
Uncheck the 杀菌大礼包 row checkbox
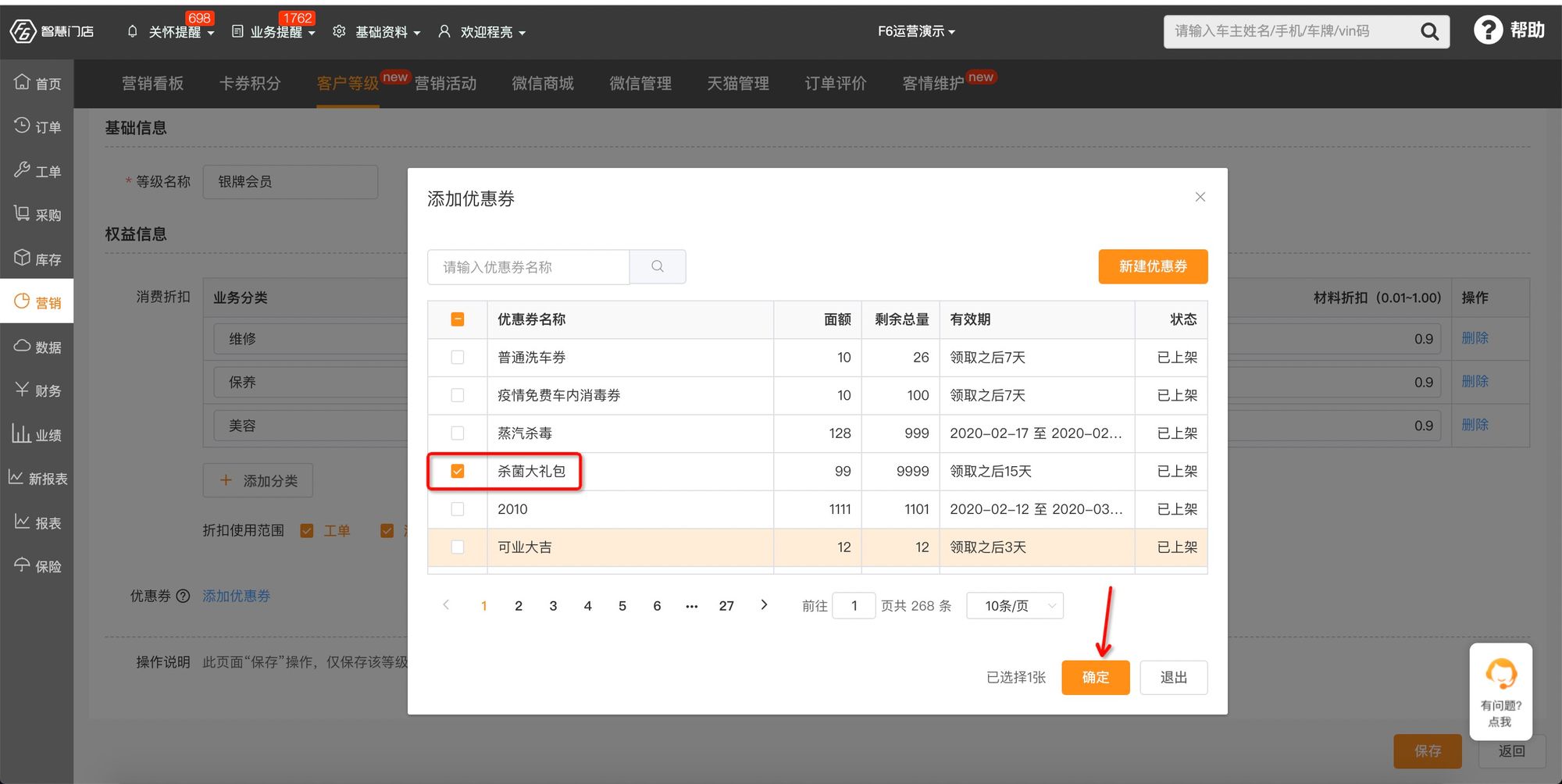458,471
